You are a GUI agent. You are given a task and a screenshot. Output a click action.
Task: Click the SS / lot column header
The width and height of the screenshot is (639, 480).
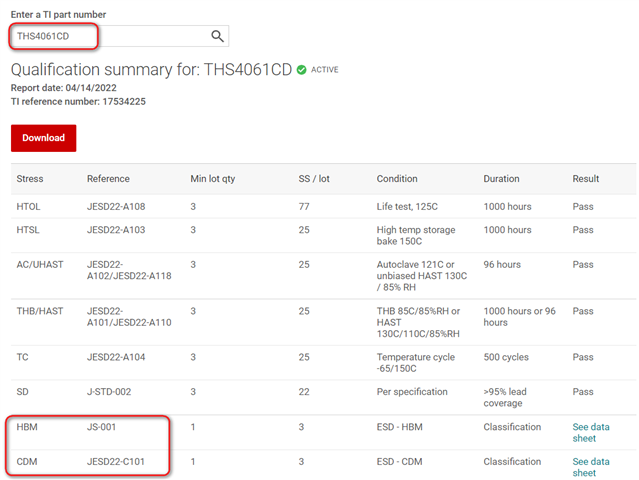pos(314,179)
